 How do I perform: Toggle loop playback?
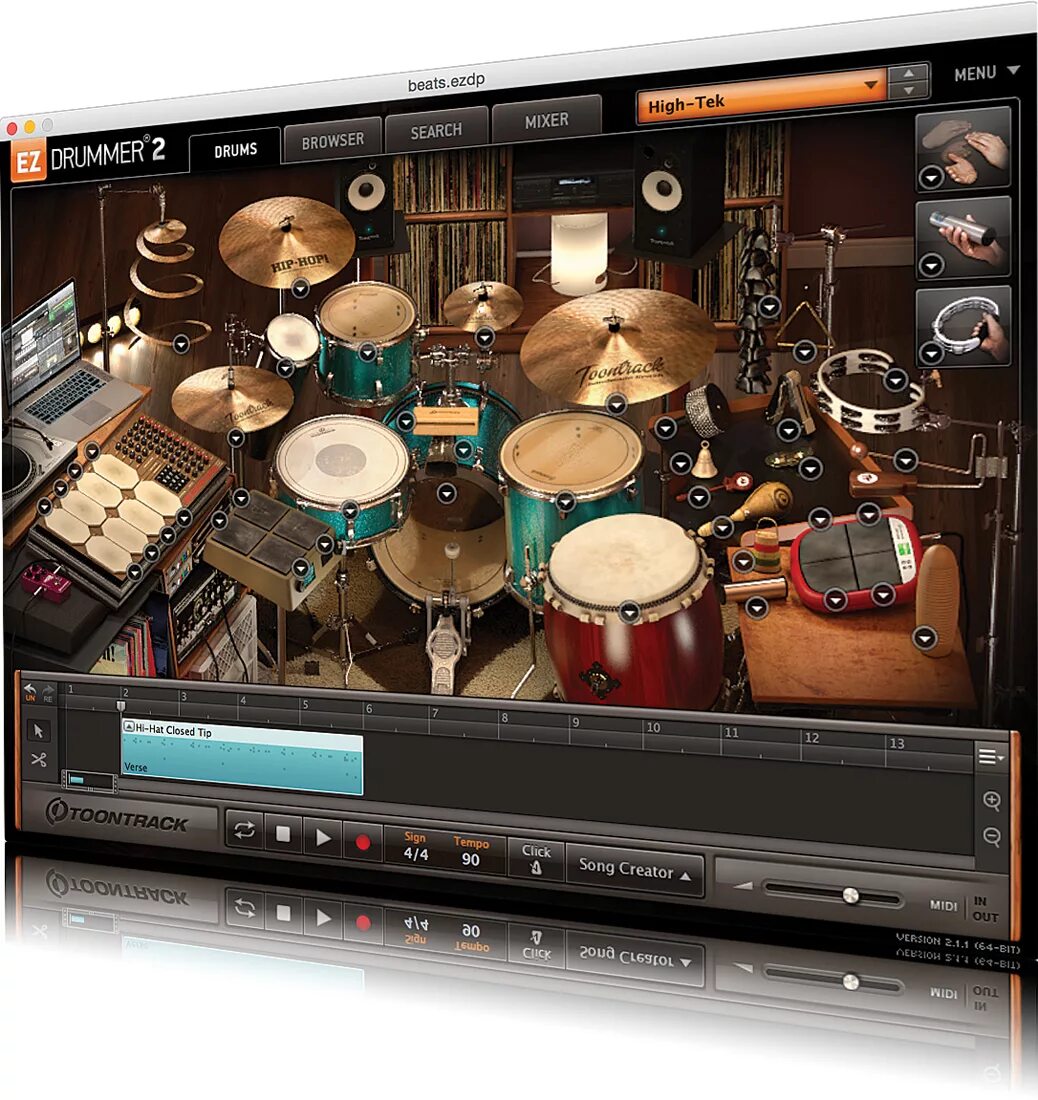pyautogui.click(x=244, y=831)
